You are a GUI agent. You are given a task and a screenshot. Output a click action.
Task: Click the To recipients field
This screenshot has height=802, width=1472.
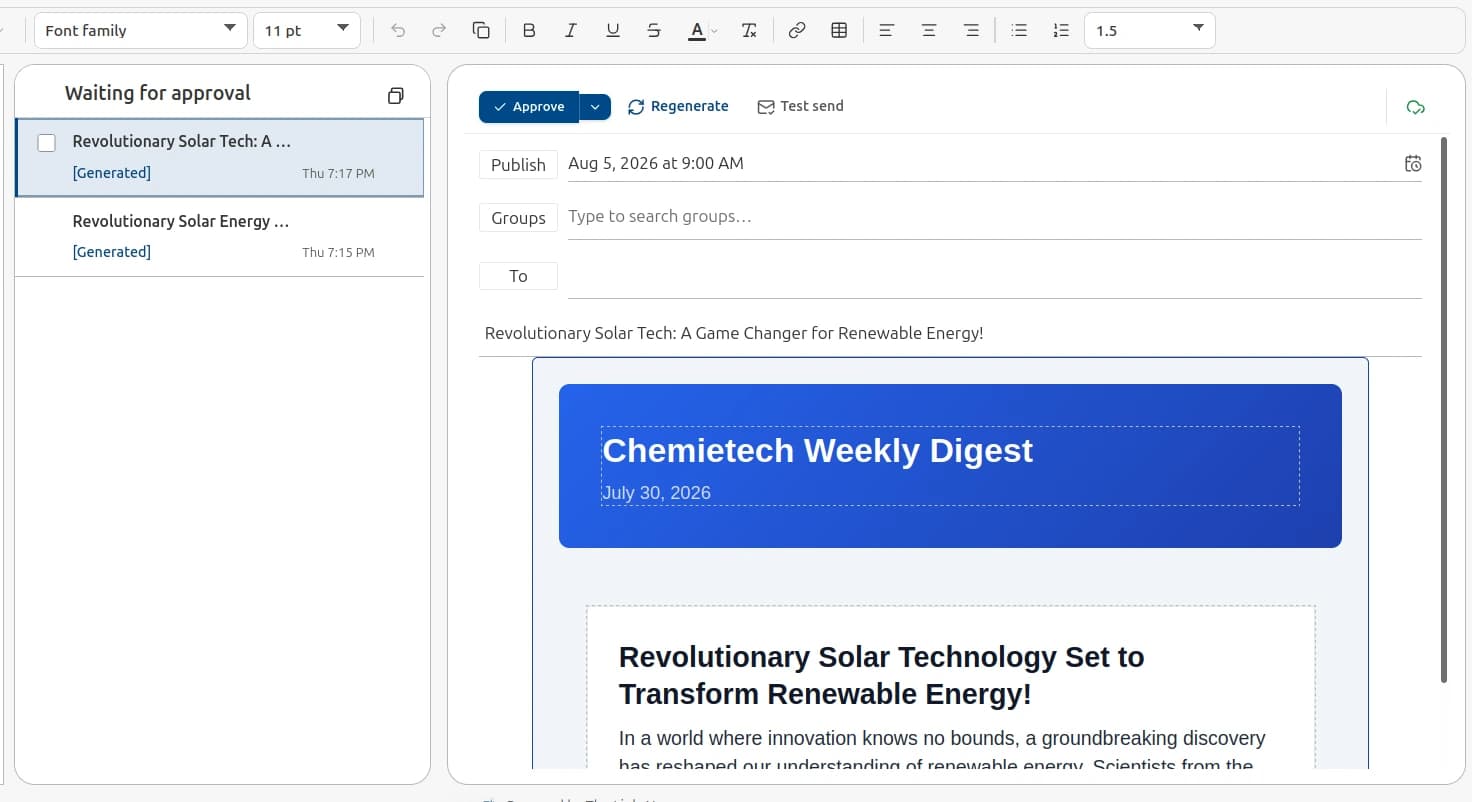[994, 277]
